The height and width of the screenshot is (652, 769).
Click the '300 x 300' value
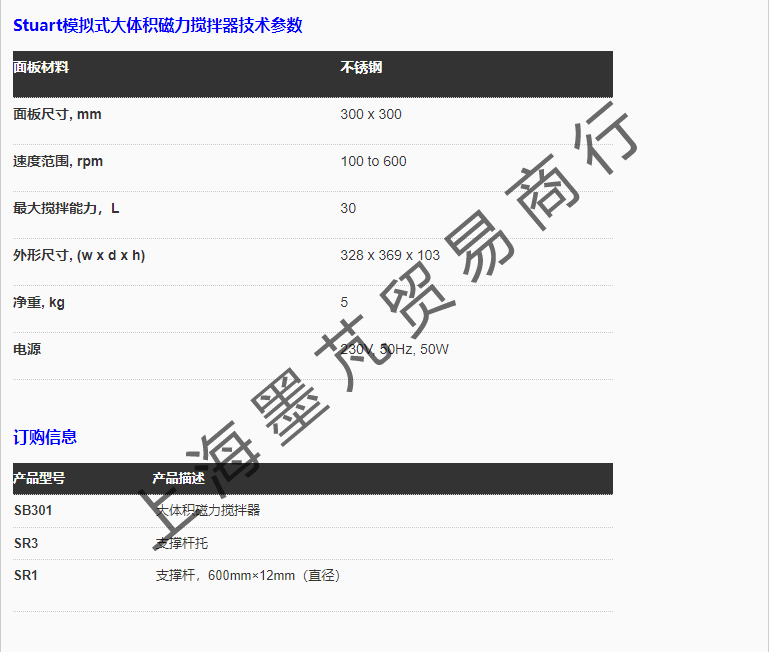click(371, 114)
